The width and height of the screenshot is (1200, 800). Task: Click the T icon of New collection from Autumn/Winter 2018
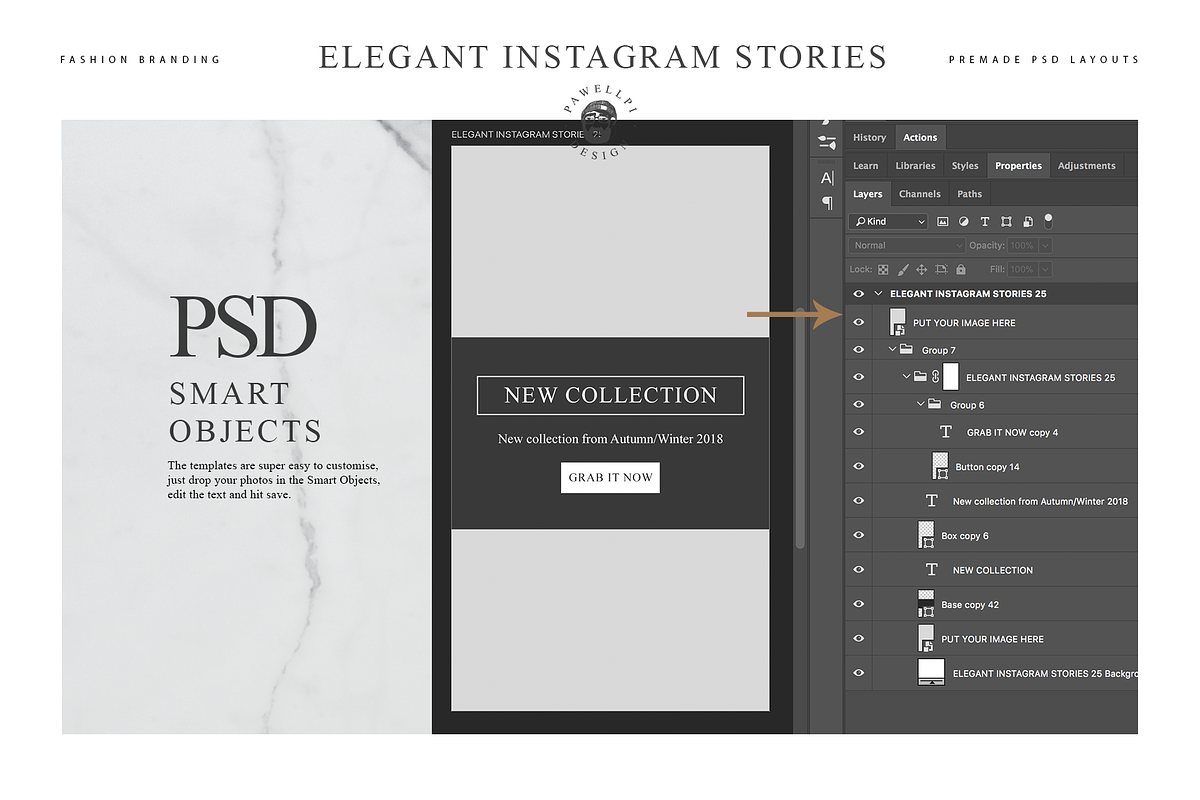932,501
